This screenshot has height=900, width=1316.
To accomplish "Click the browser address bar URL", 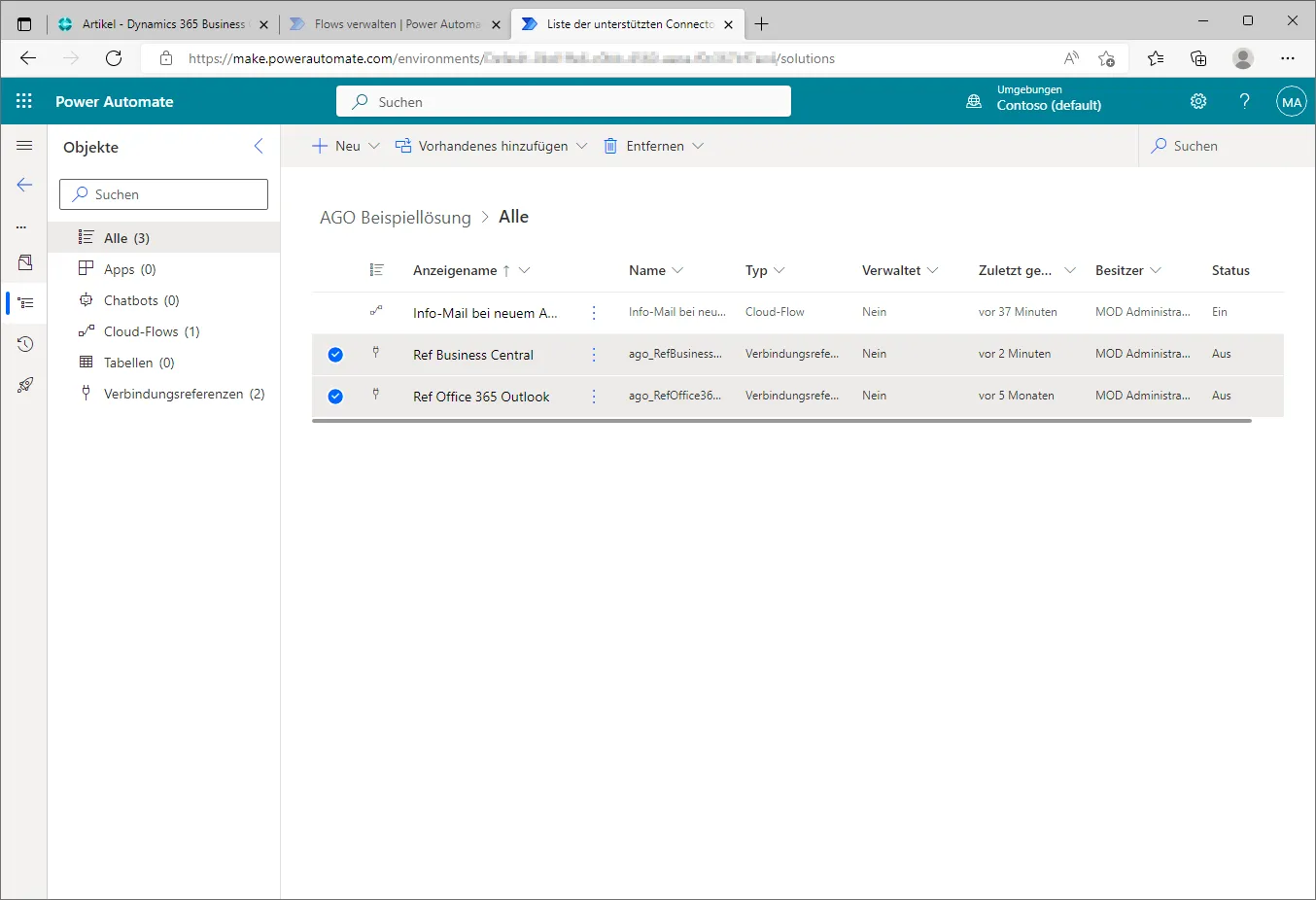I will coord(511,58).
